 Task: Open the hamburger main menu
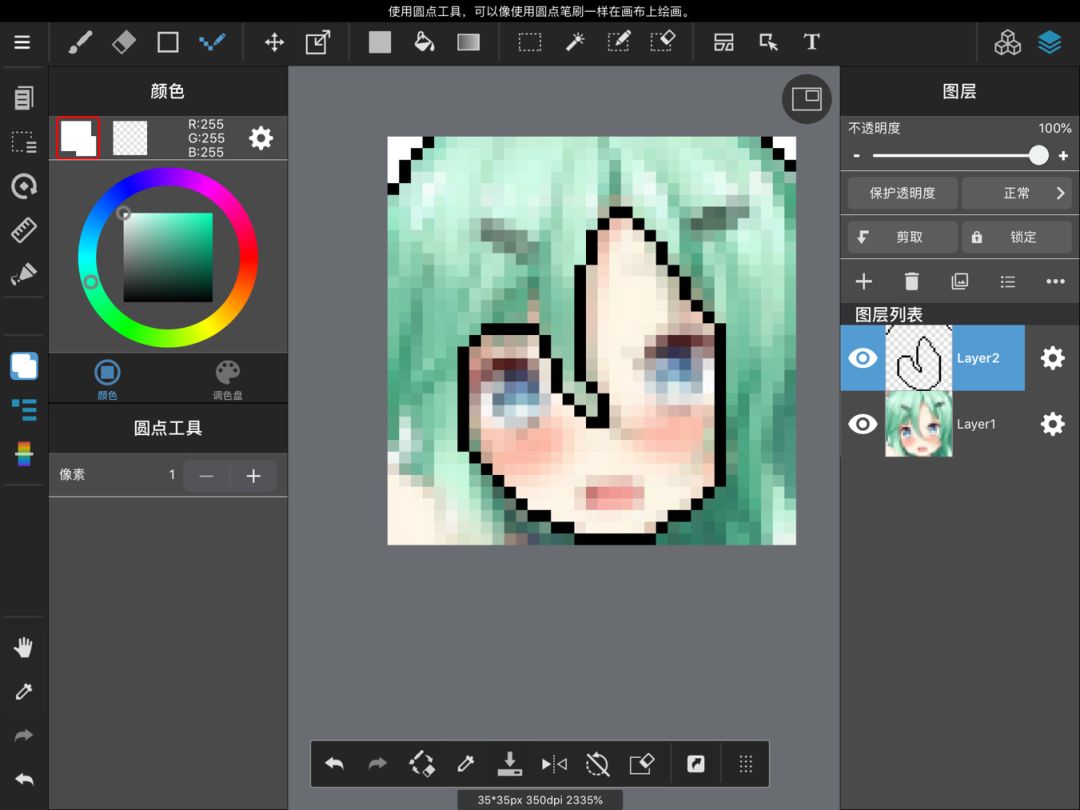(x=22, y=42)
